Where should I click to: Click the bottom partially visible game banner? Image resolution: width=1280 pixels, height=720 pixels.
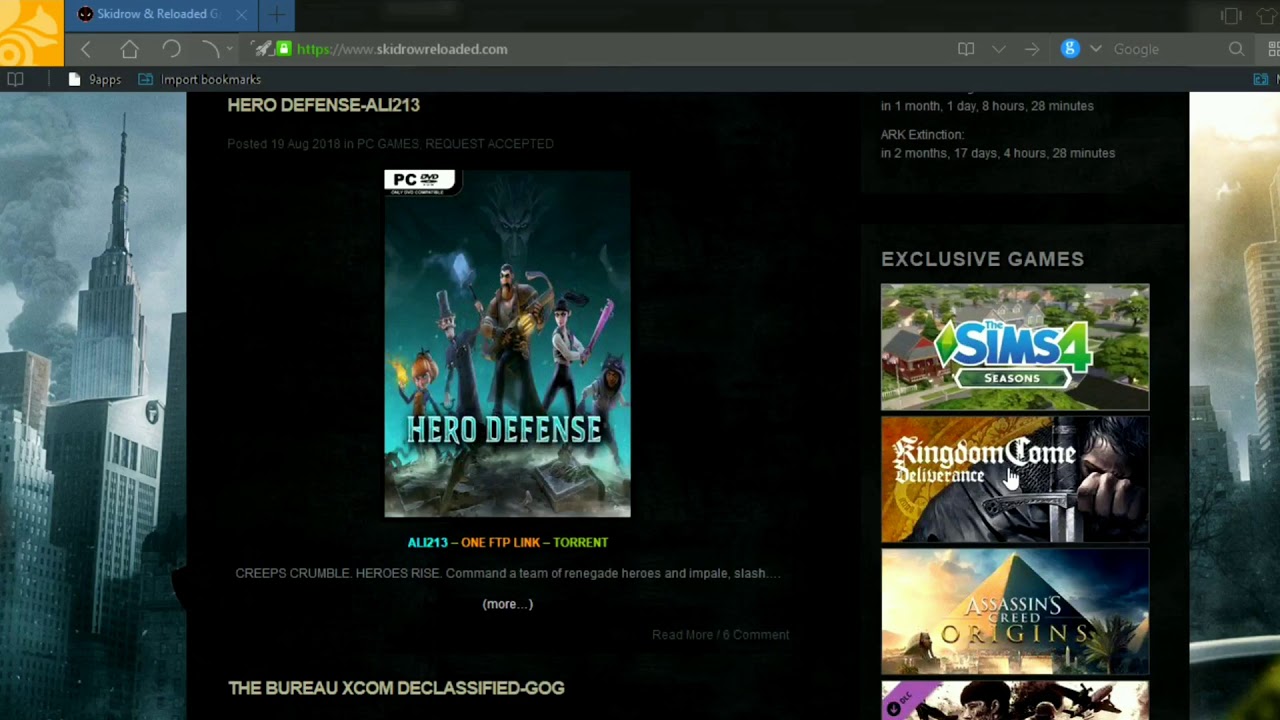(1015, 700)
